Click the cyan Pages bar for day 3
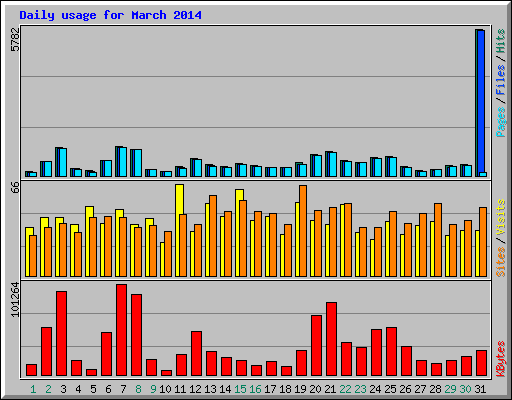This screenshot has width=512, height=400. pos(63,163)
